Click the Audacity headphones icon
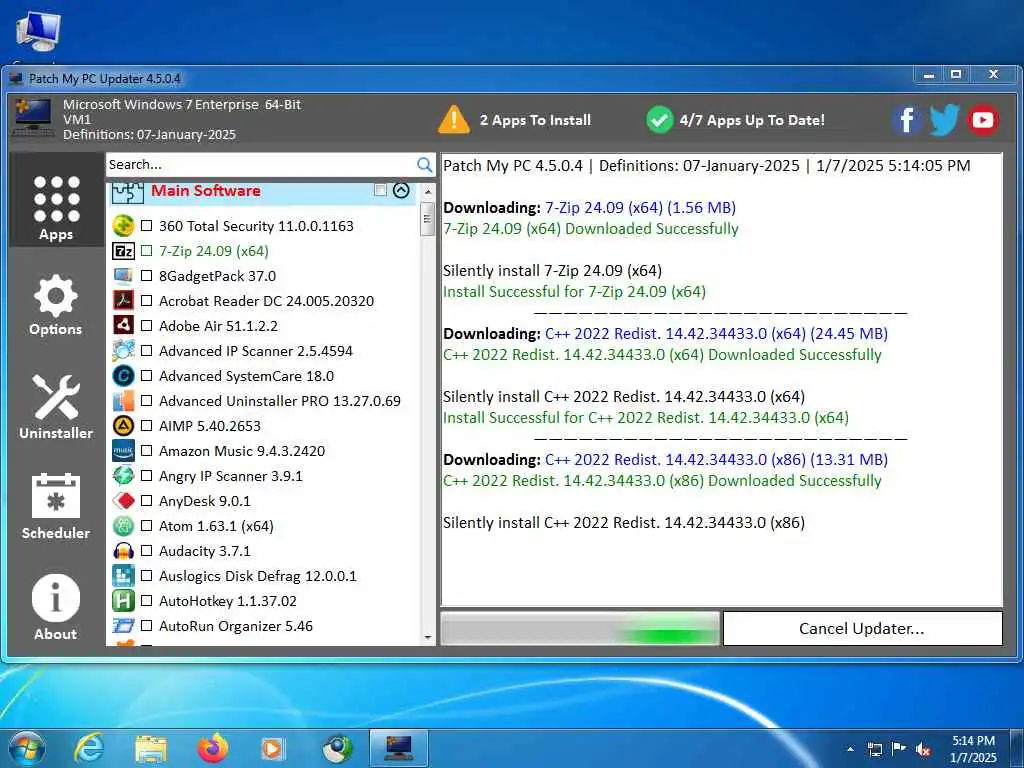This screenshot has width=1024, height=768. [123, 551]
